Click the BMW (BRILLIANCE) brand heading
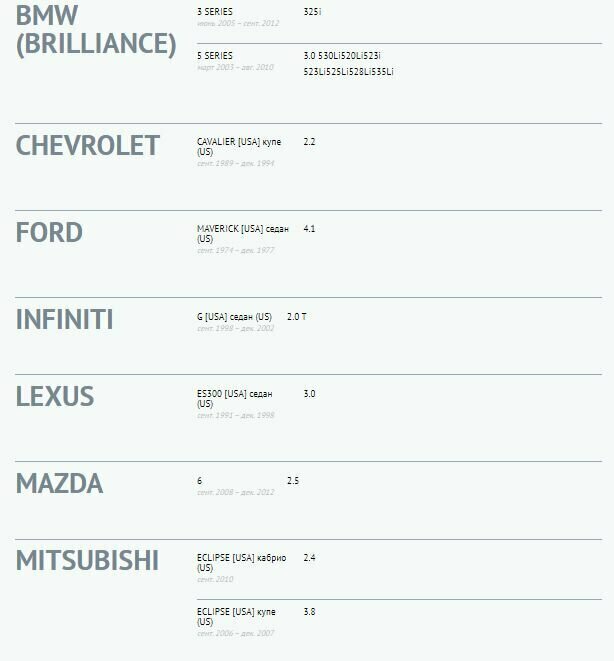This screenshot has width=614, height=661. click(x=96, y=30)
